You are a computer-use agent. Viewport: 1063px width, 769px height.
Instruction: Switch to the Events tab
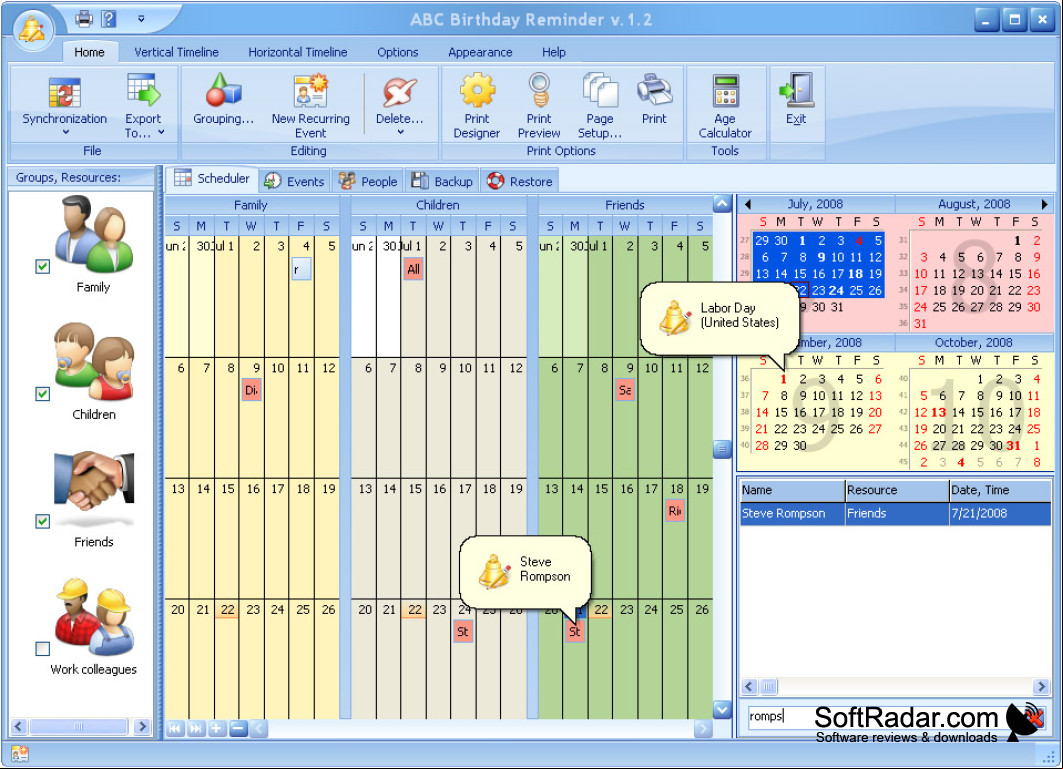click(294, 181)
